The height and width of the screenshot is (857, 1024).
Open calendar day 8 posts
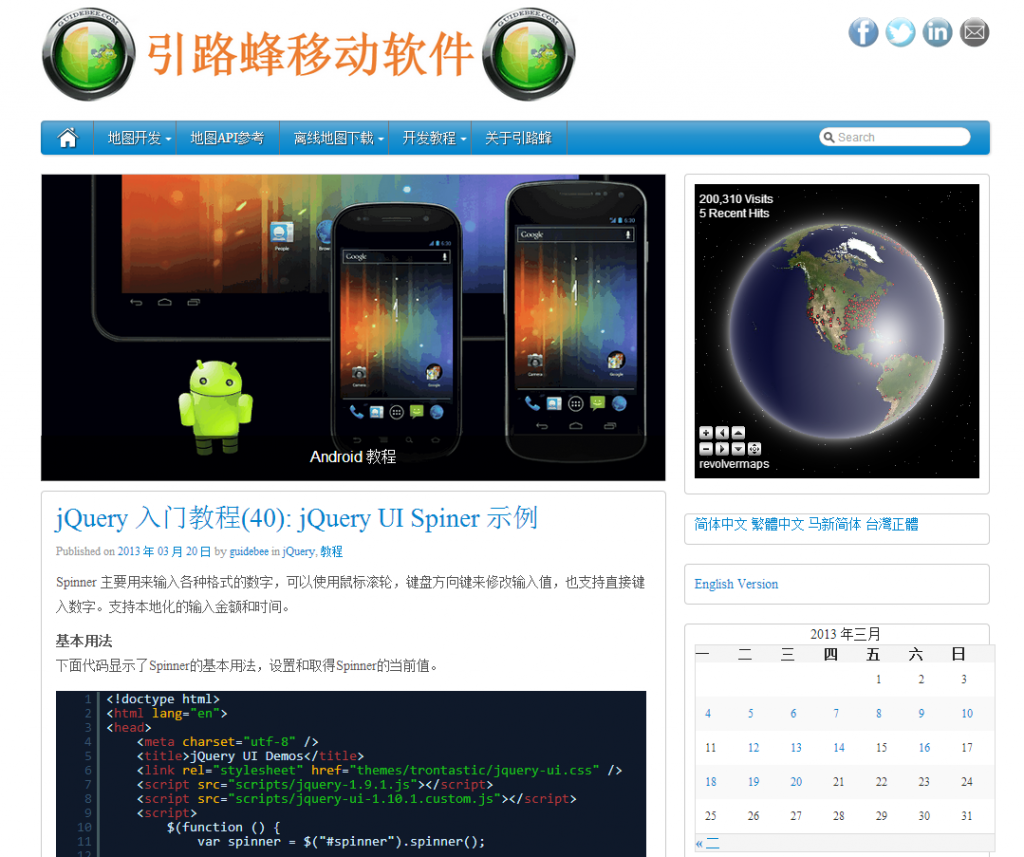tap(878, 713)
